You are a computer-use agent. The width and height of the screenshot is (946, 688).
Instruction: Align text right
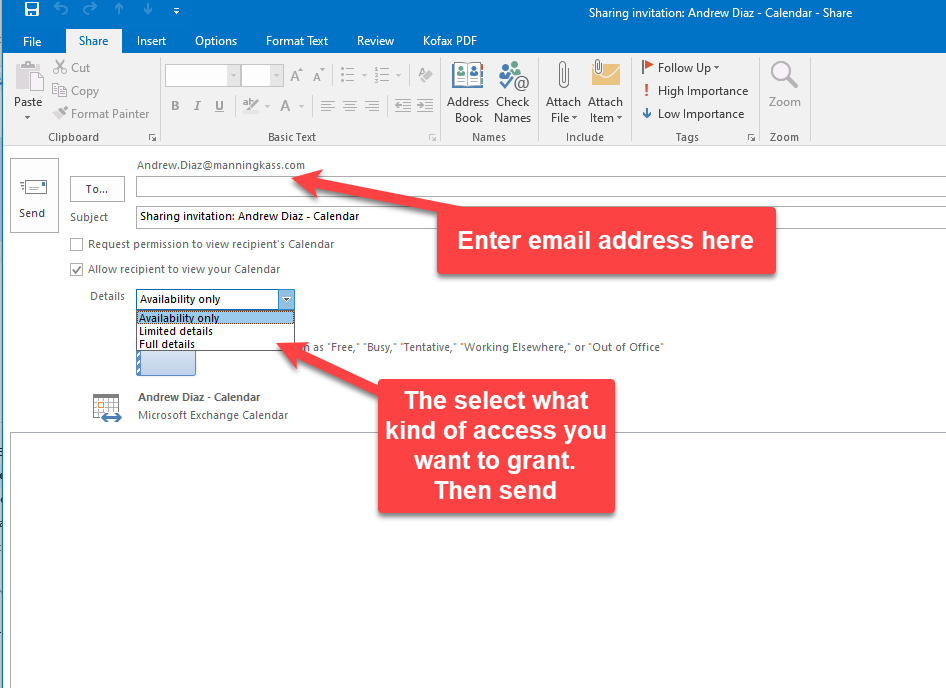click(372, 106)
